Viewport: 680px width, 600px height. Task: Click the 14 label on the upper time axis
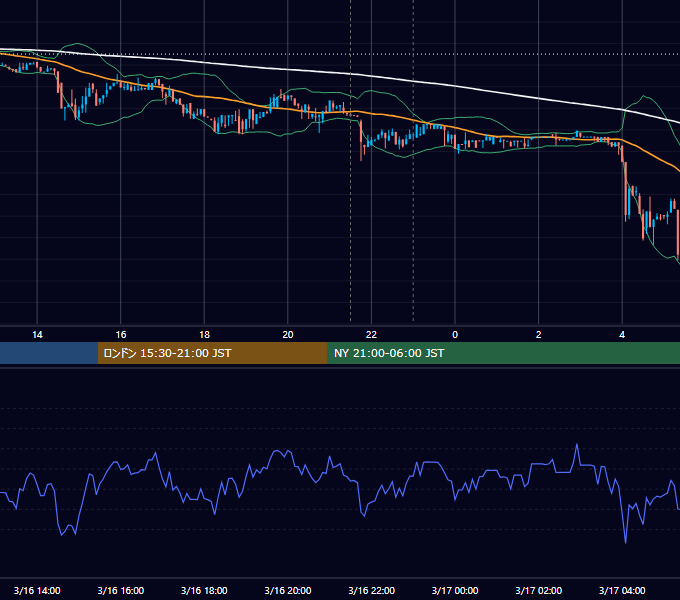(37, 335)
